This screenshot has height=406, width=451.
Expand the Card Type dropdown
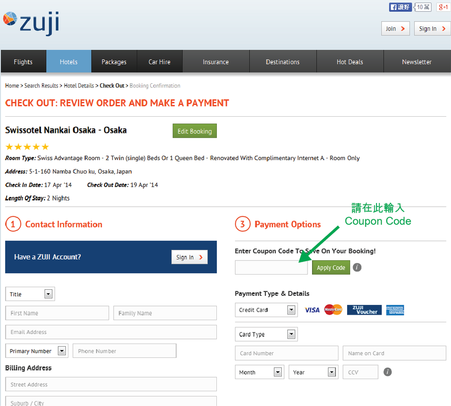click(x=266, y=334)
